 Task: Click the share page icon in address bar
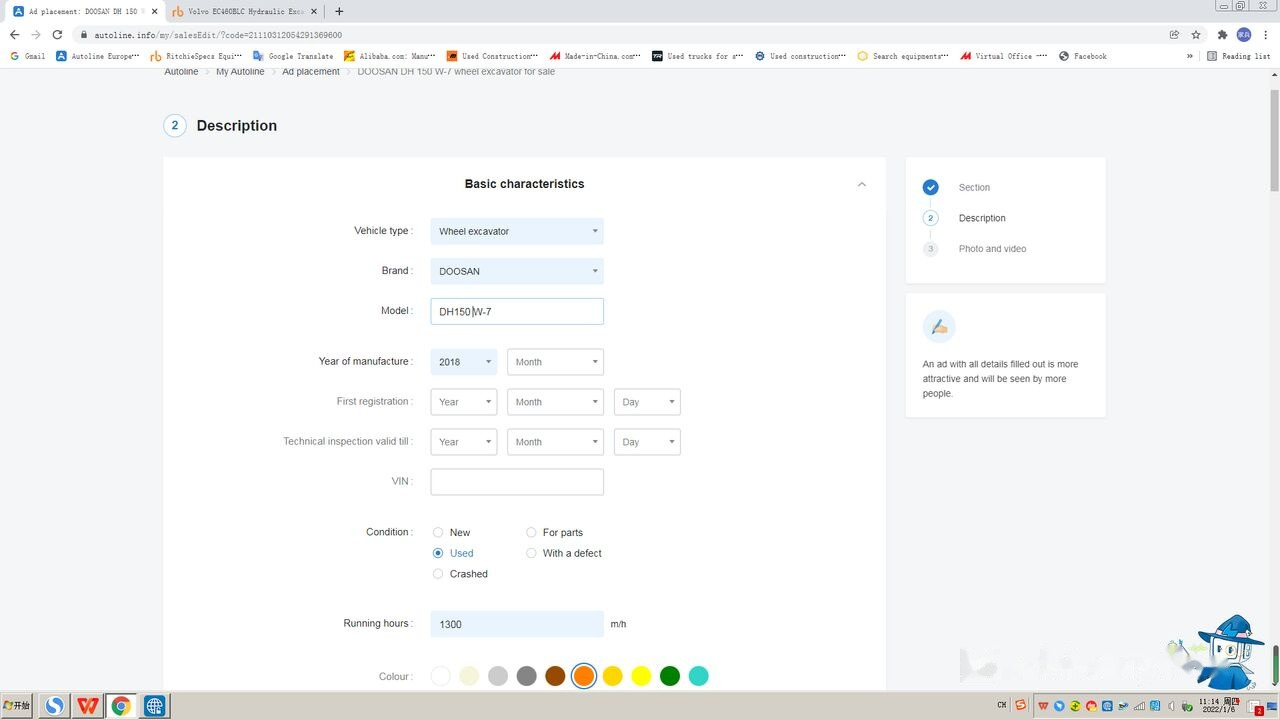(1174, 34)
